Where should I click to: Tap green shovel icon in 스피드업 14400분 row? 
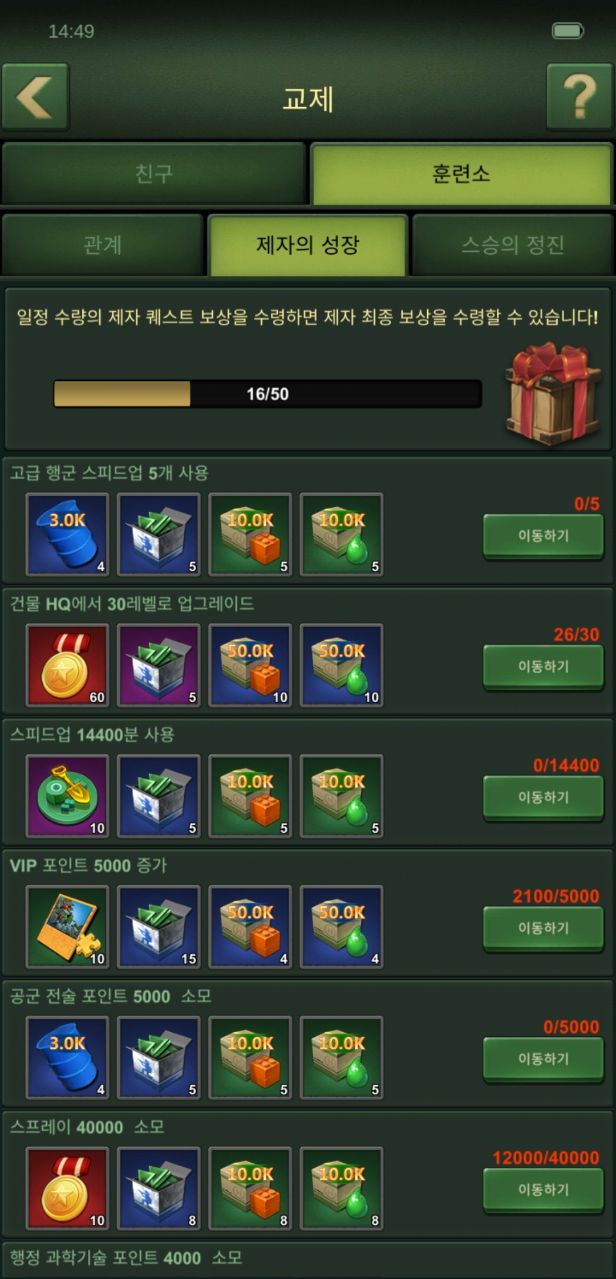tap(67, 796)
